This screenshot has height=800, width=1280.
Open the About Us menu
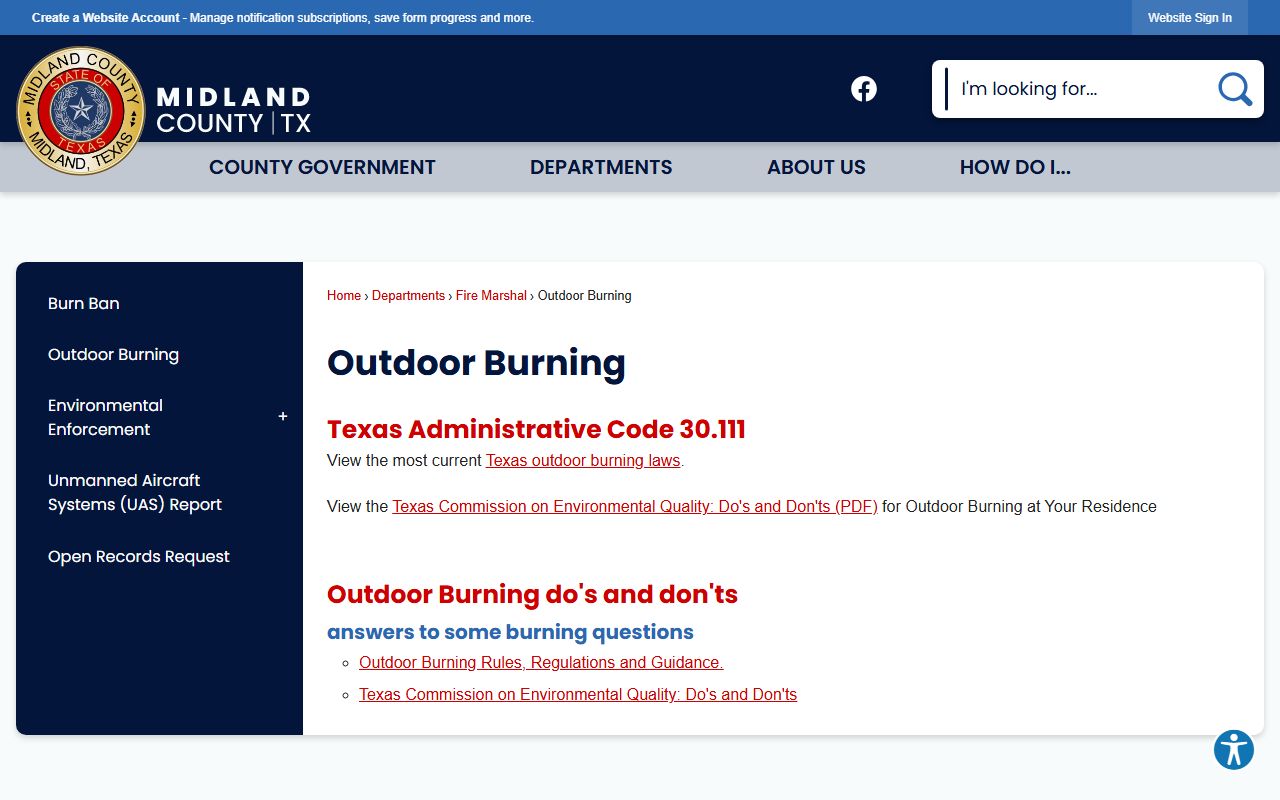[816, 167]
